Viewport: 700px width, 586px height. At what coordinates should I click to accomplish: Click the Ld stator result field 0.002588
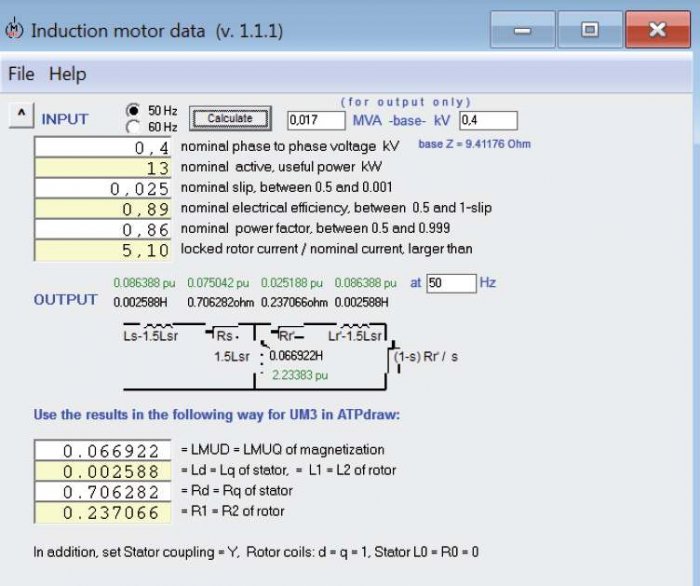tap(103, 471)
